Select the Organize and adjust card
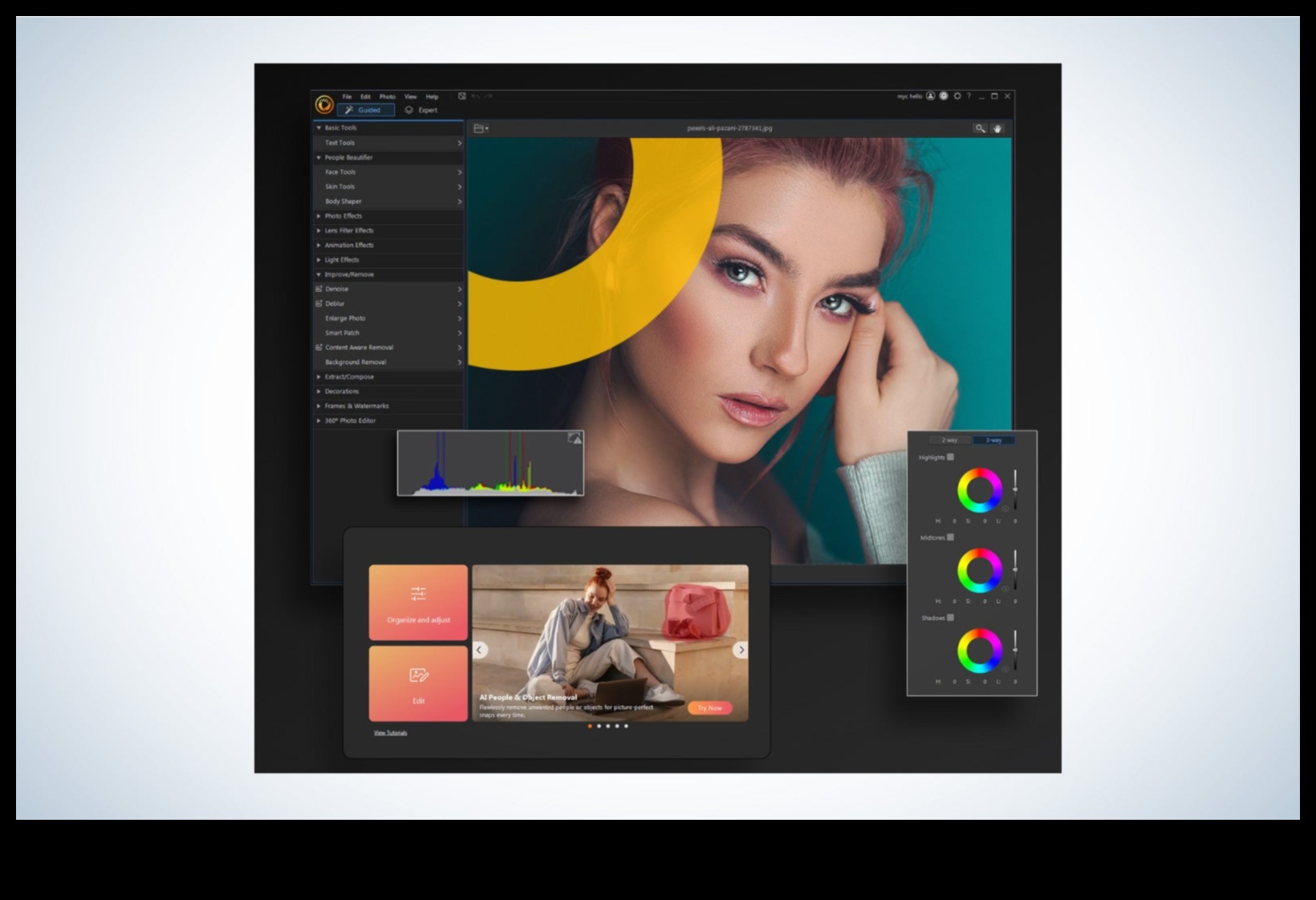 pos(417,602)
